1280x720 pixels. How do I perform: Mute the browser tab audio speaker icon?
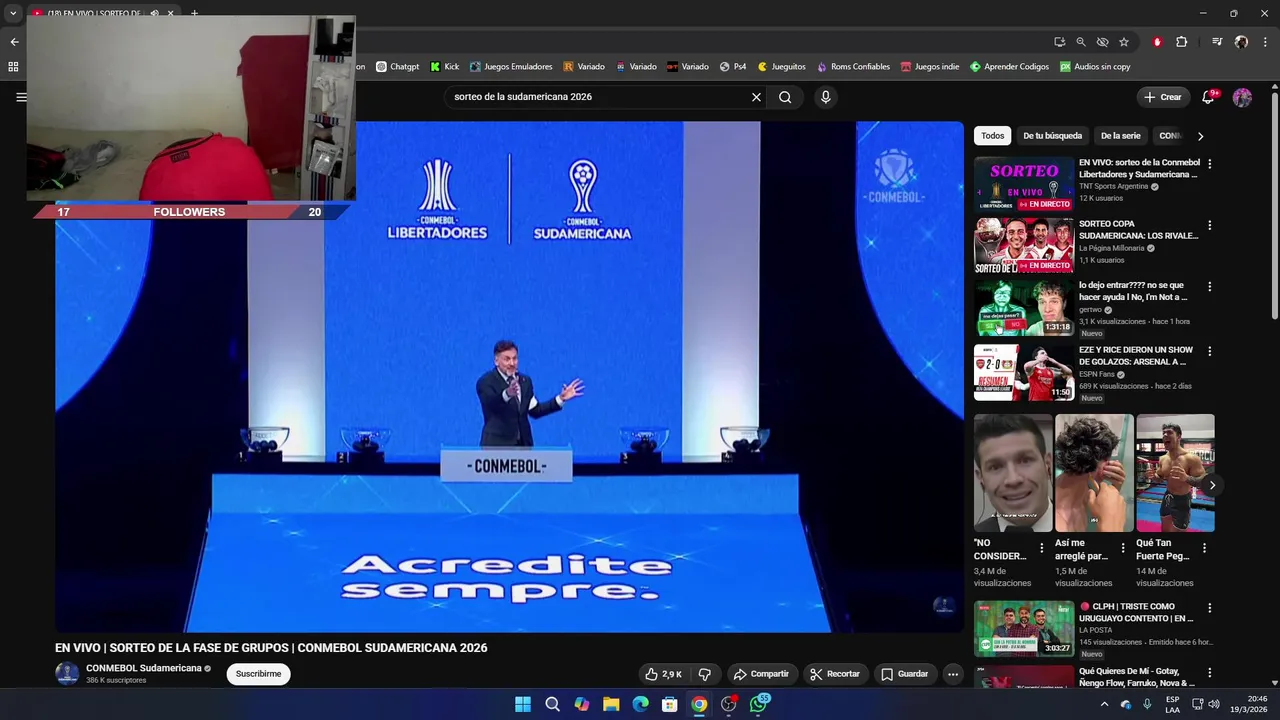(154, 14)
